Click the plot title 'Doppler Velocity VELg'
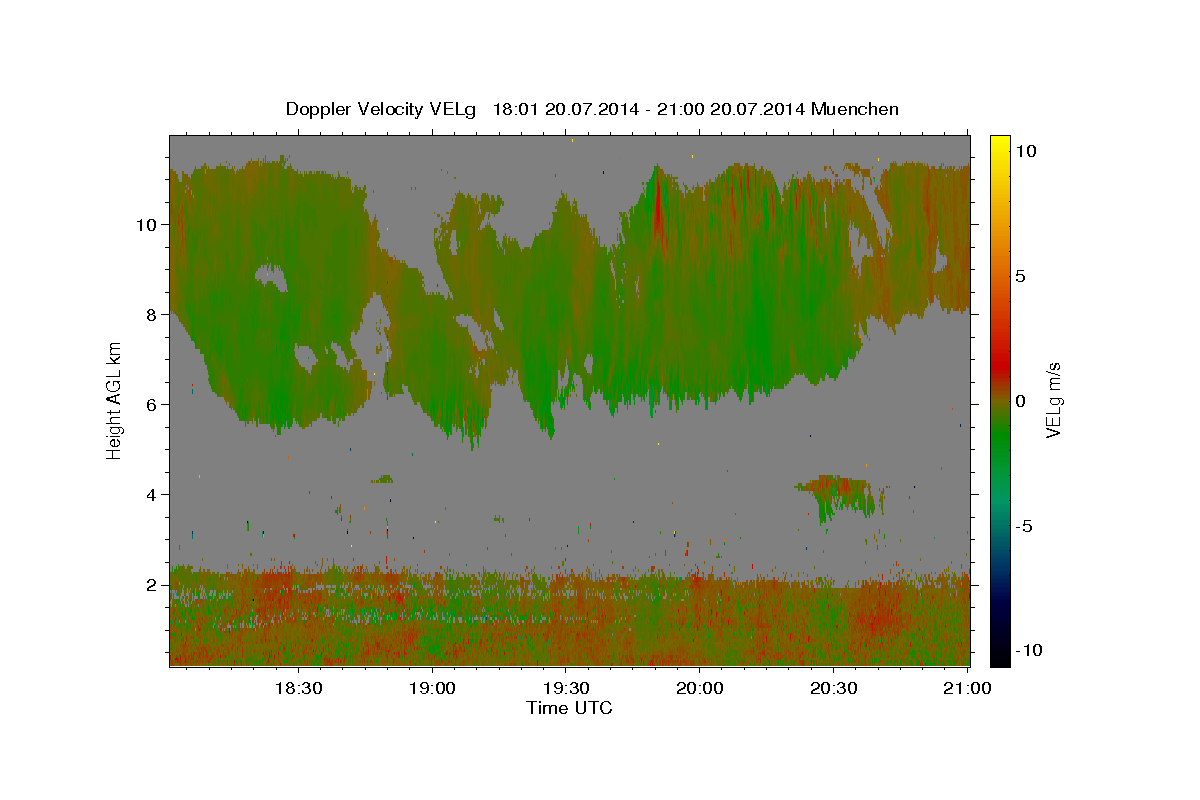 coord(382,109)
